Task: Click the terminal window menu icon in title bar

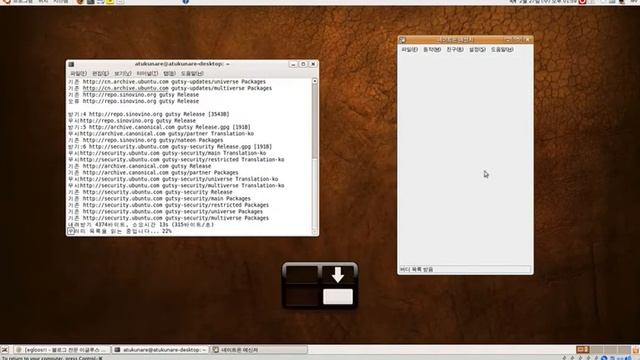Action: [x=71, y=64]
